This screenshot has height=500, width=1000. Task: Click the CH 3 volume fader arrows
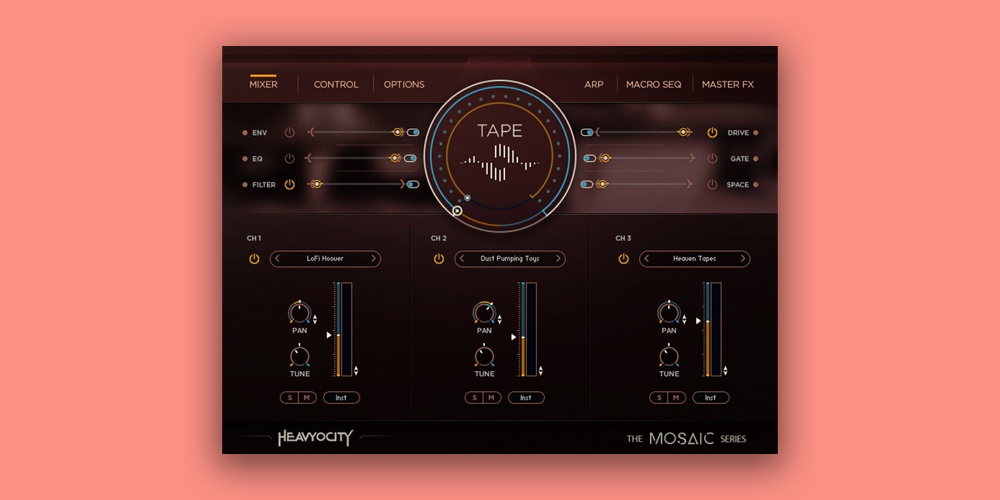coord(725,371)
